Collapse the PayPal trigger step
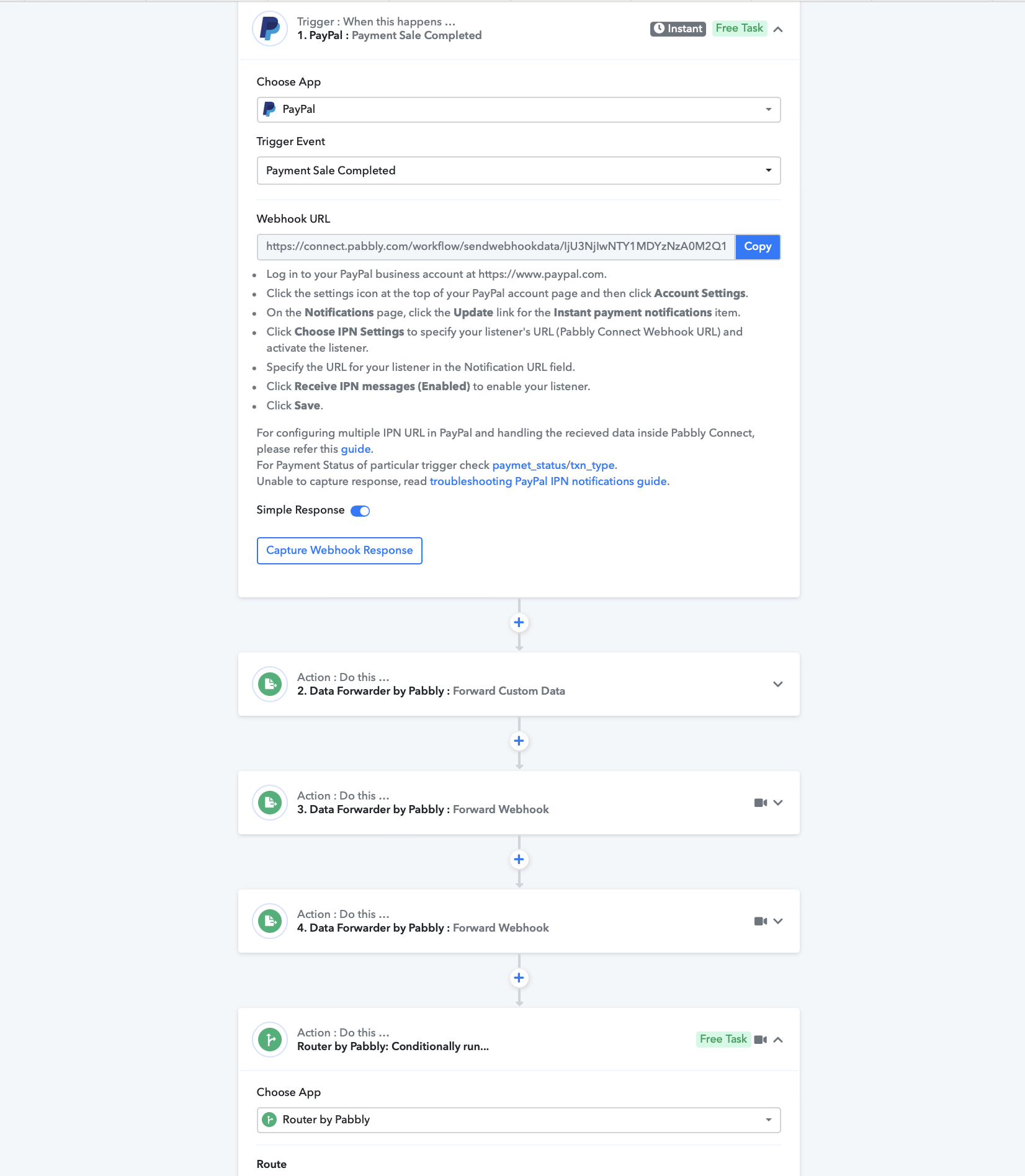This screenshot has width=1025, height=1176. [x=778, y=29]
